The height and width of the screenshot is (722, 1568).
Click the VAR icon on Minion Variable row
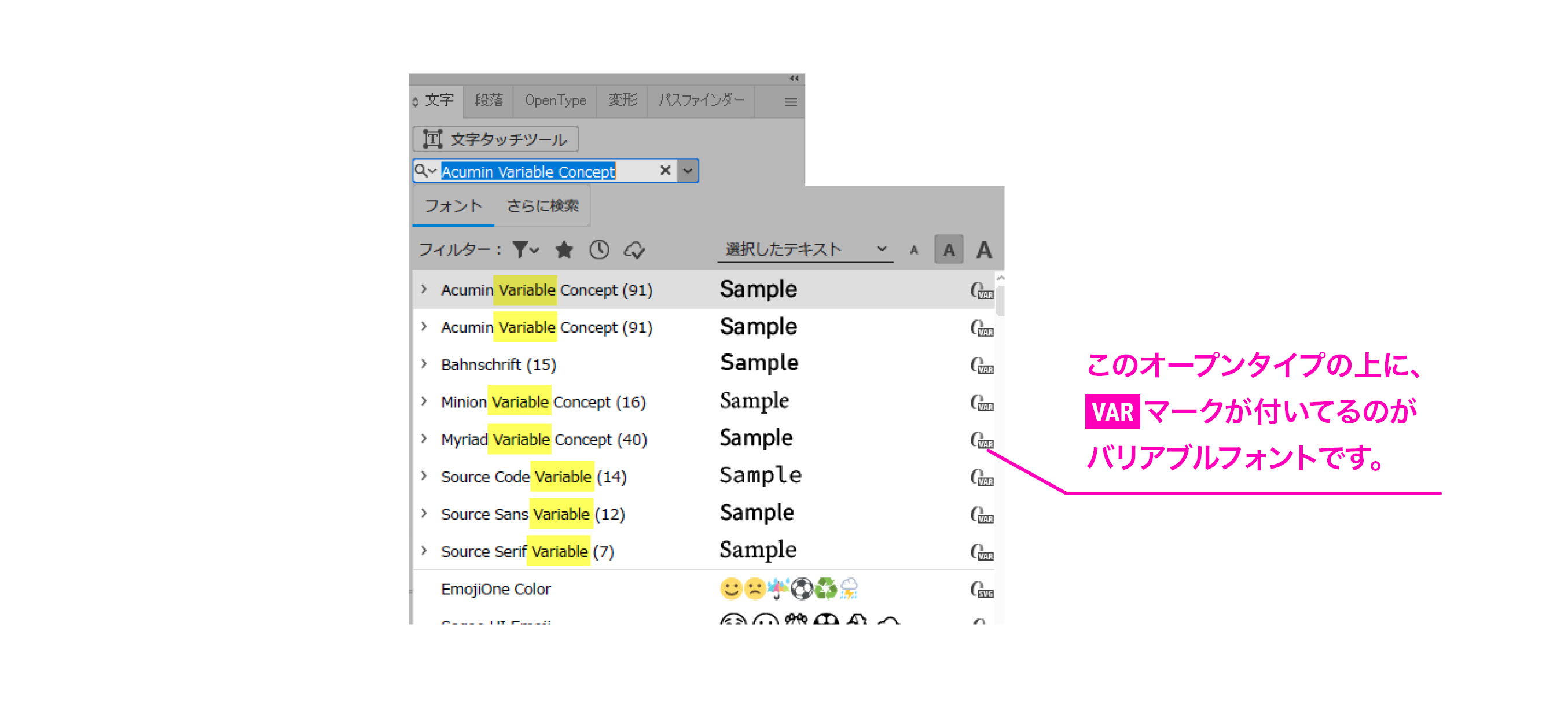pos(981,402)
